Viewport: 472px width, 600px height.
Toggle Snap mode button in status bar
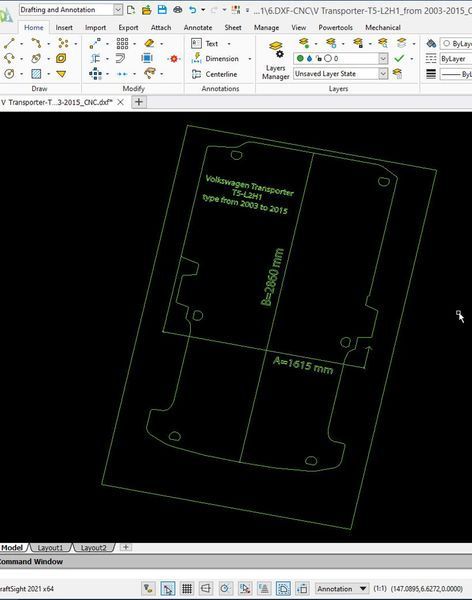click(168, 589)
